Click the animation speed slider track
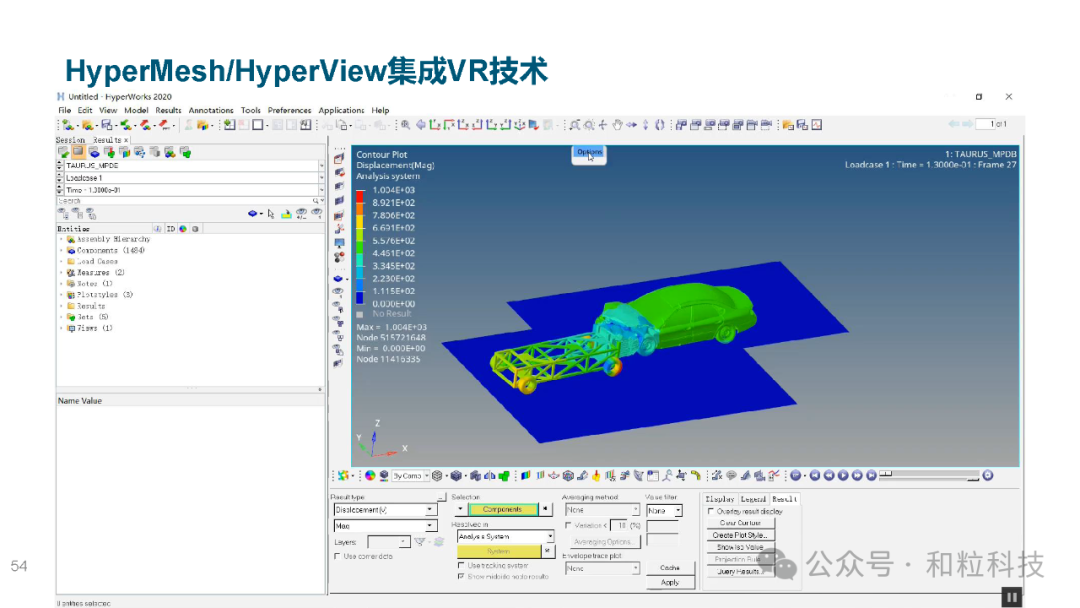 (929, 475)
